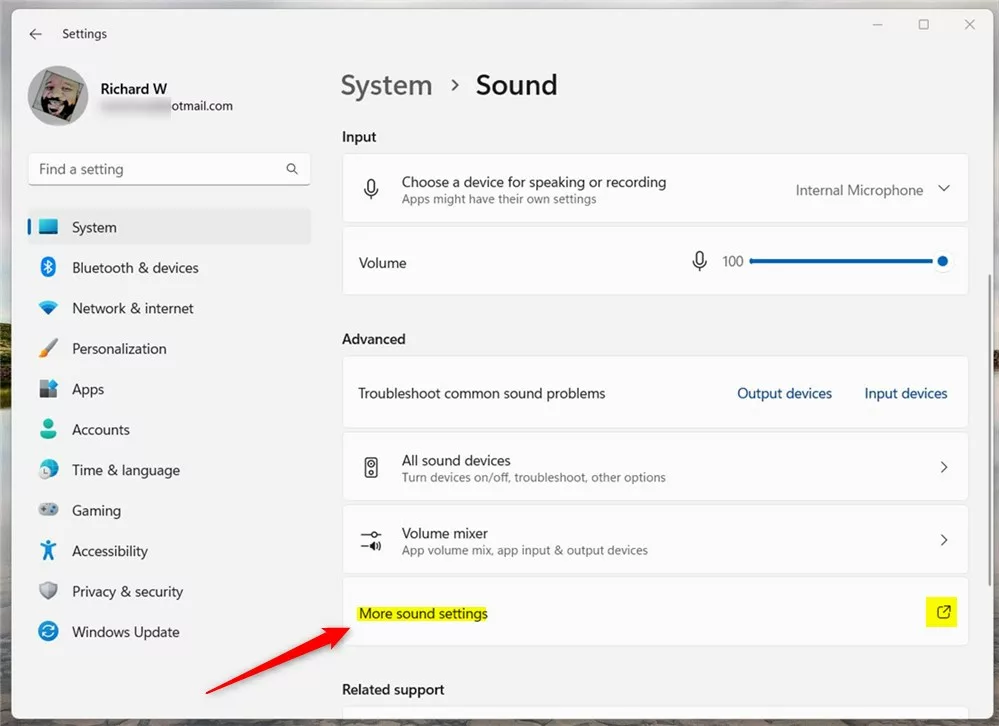Image resolution: width=999 pixels, height=726 pixels.
Task: Click the Bluetooth & devices icon
Action: coord(48,268)
